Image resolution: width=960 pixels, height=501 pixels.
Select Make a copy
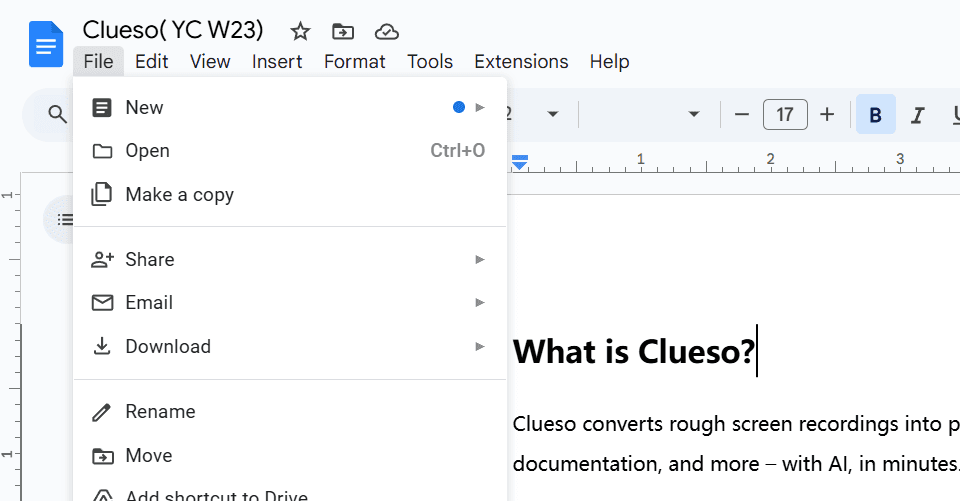290,195
